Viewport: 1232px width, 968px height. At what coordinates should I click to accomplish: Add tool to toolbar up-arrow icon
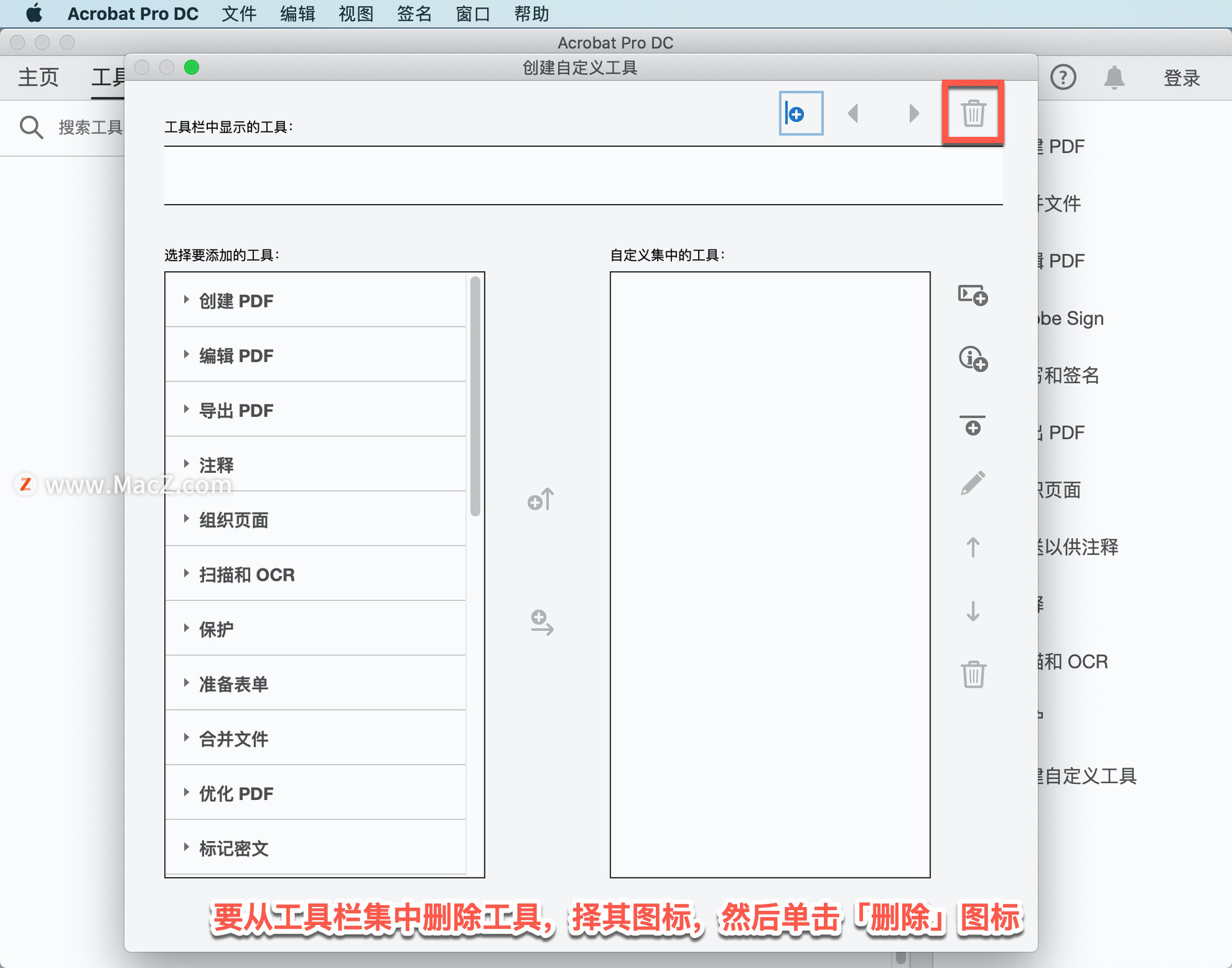click(540, 499)
